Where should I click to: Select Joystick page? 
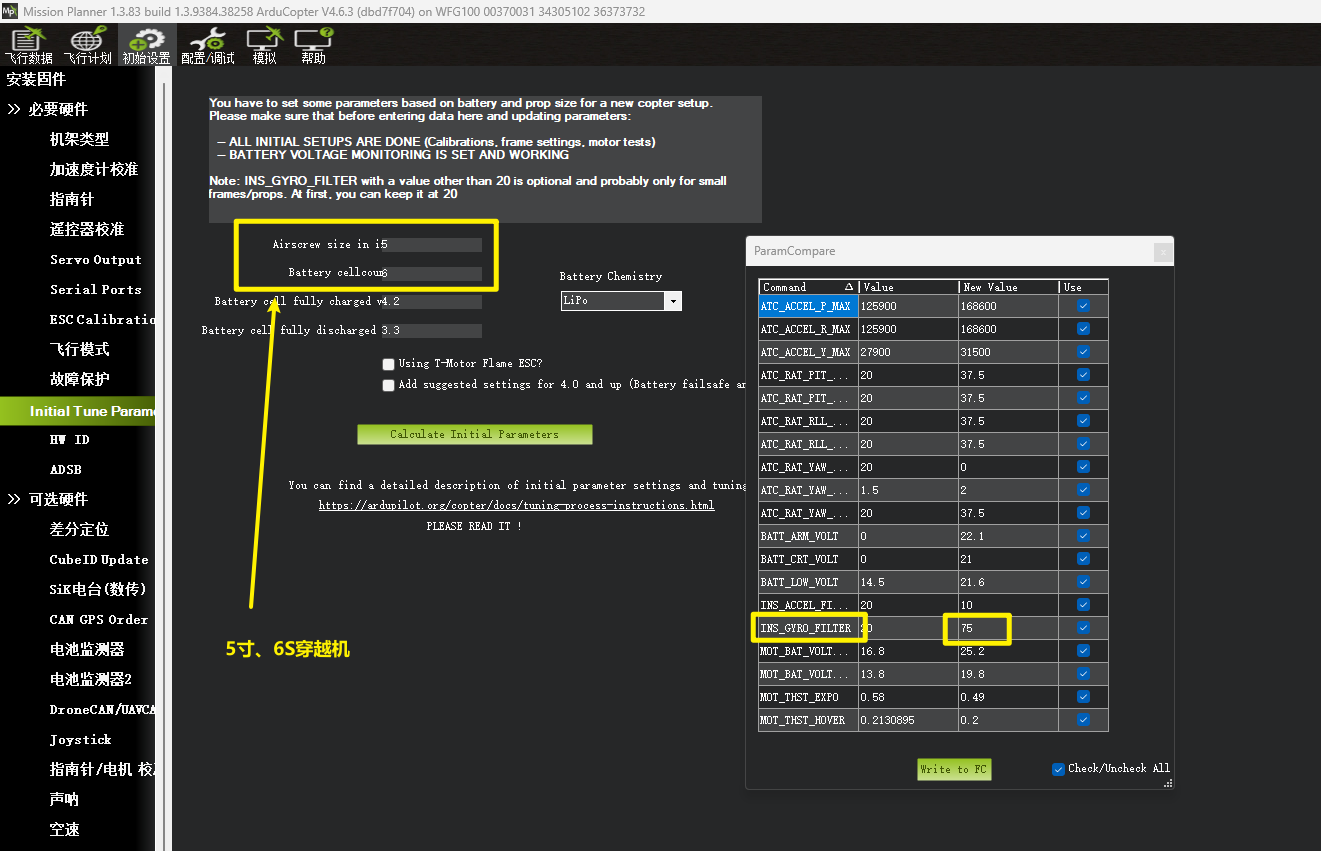click(x=80, y=739)
